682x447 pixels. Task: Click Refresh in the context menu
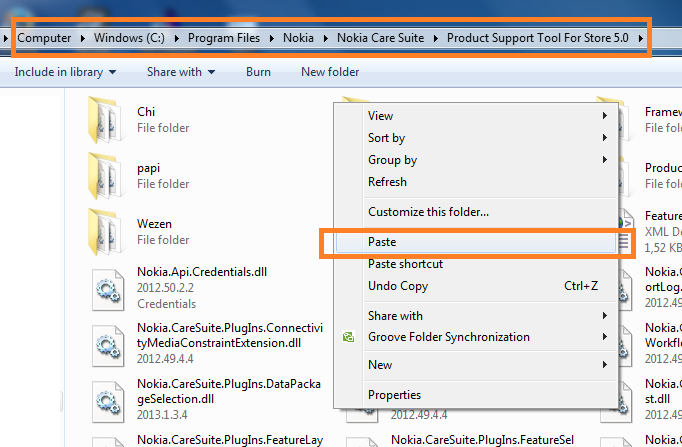pyautogui.click(x=475, y=182)
